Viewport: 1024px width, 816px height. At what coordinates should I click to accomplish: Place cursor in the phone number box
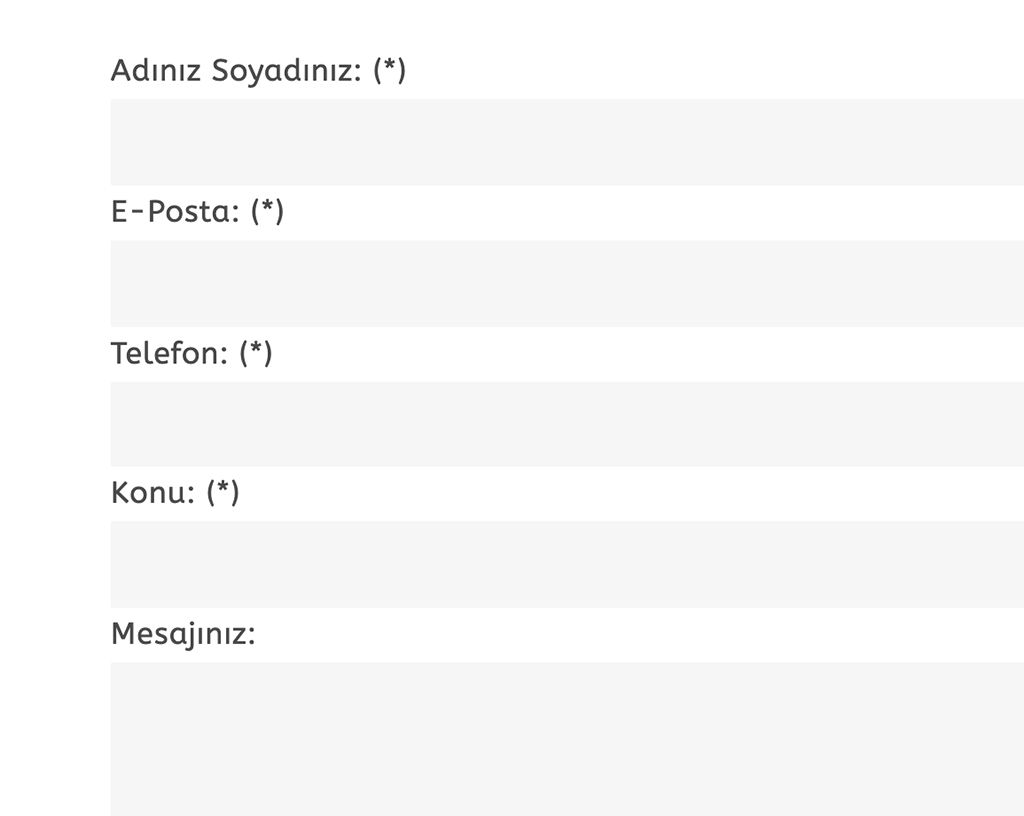[567, 424]
